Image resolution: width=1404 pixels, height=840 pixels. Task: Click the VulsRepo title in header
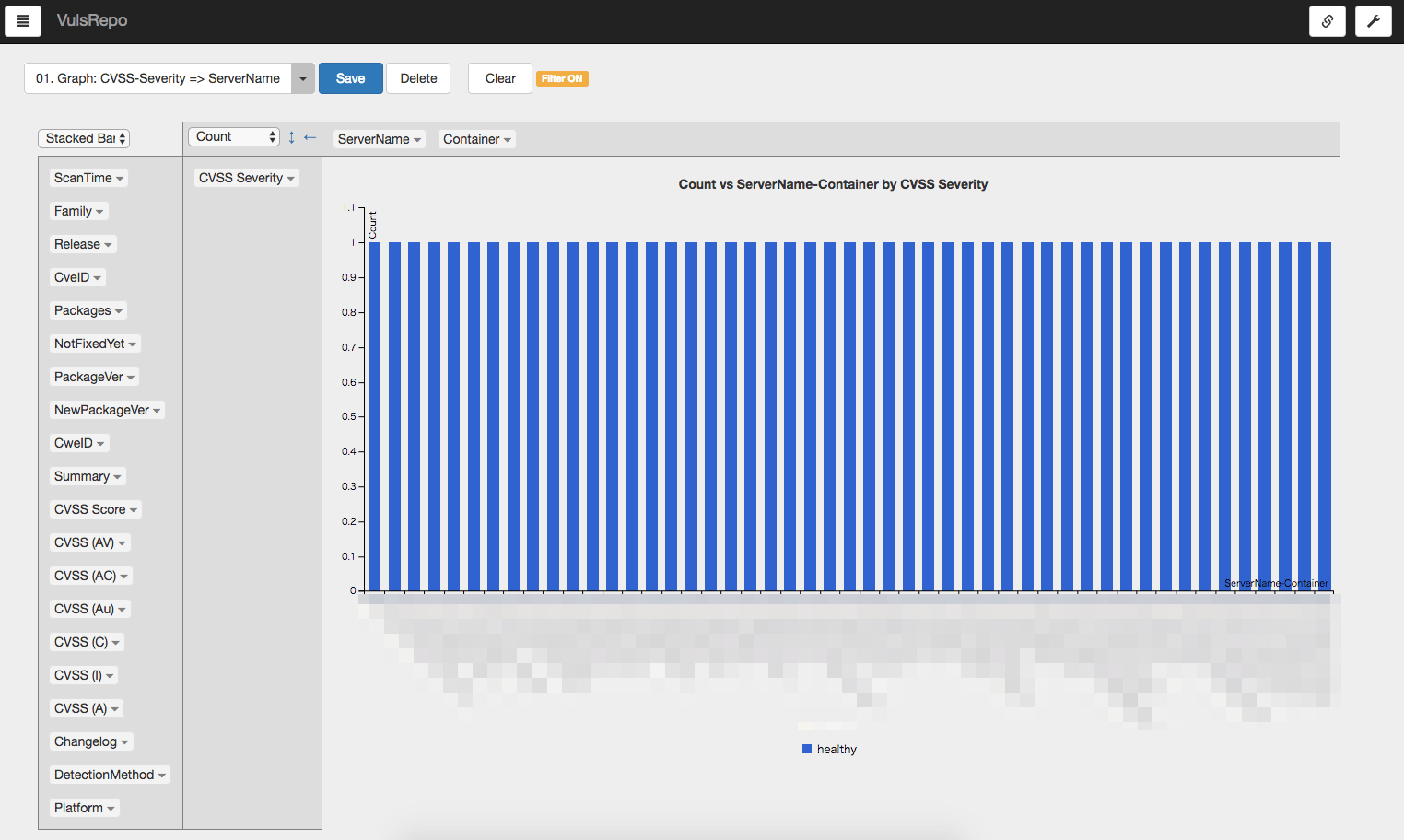[92, 20]
